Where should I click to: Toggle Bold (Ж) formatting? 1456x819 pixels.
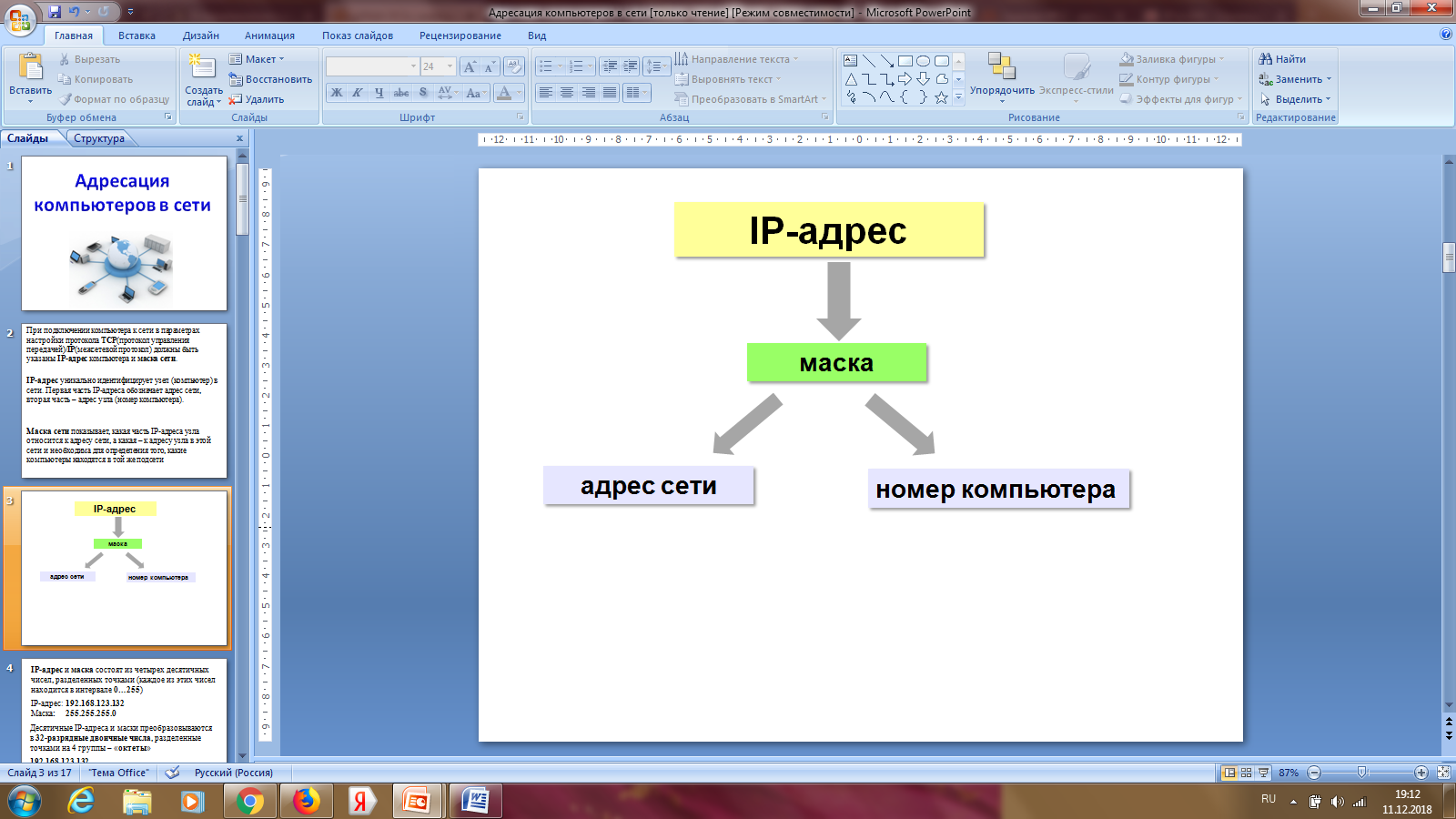point(337,93)
